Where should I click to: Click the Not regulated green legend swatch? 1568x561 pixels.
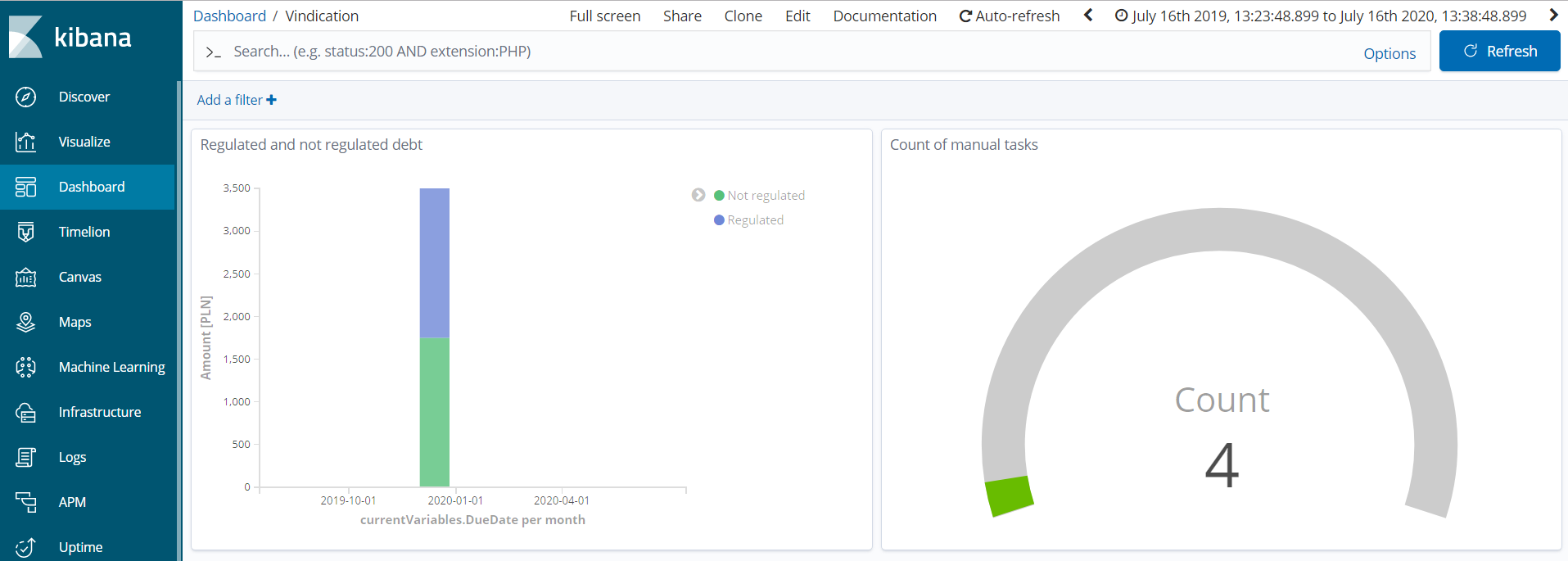pos(719,195)
